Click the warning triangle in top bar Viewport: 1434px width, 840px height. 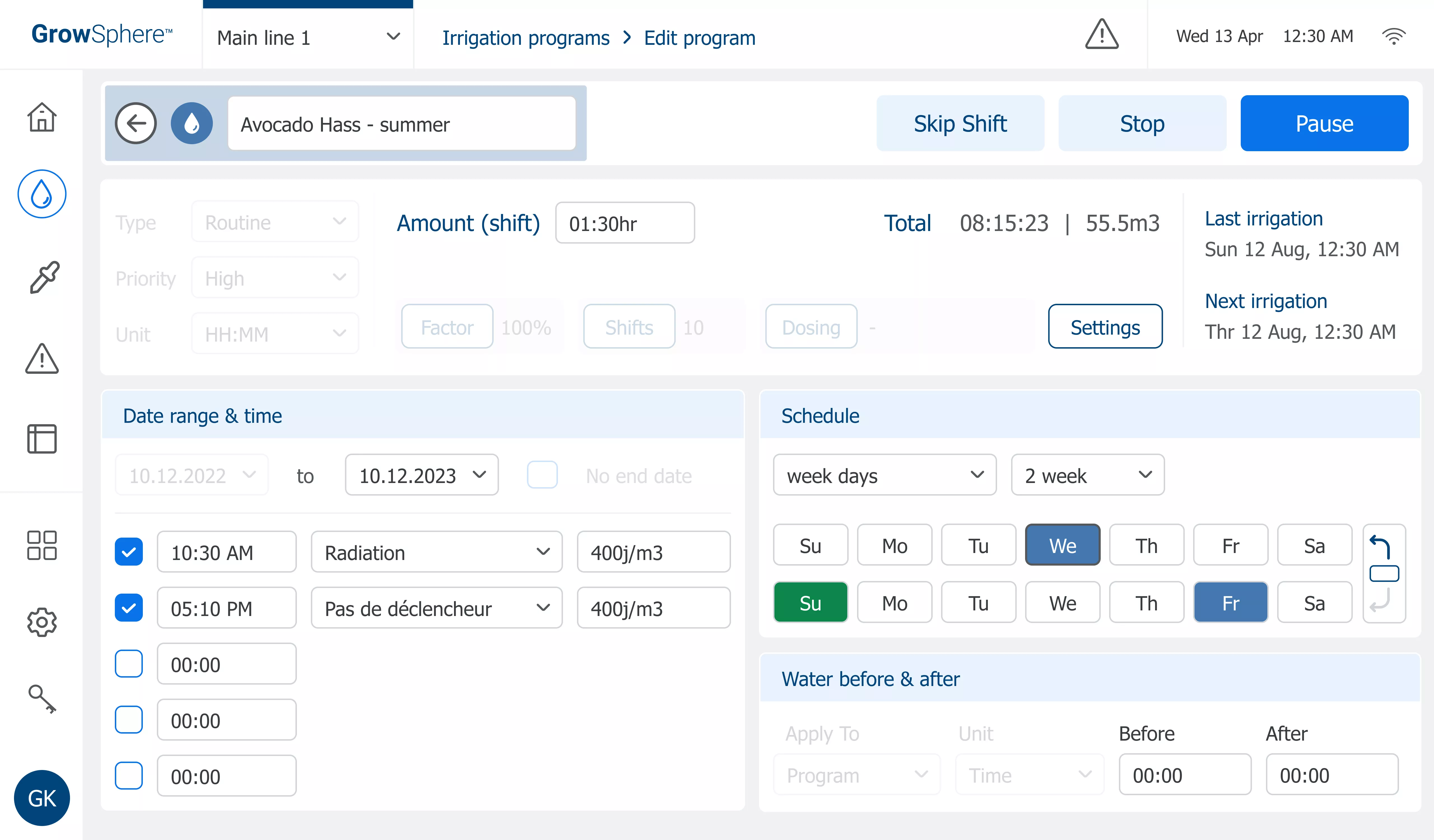click(x=1102, y=35)
